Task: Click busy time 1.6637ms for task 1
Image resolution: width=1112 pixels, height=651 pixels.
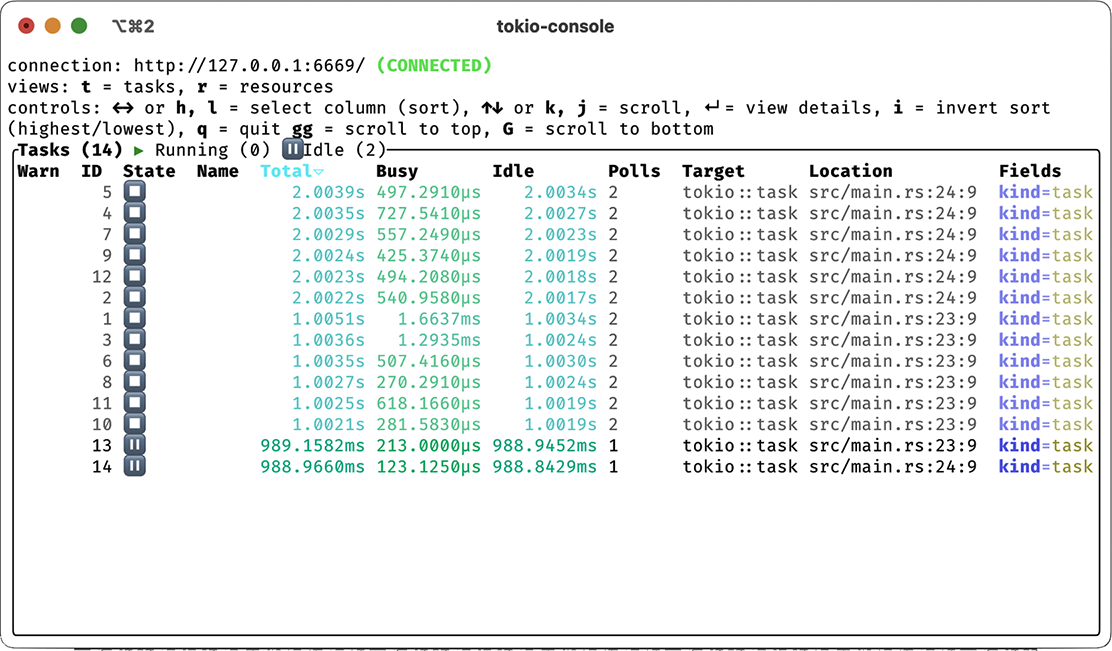Action: 439,319
